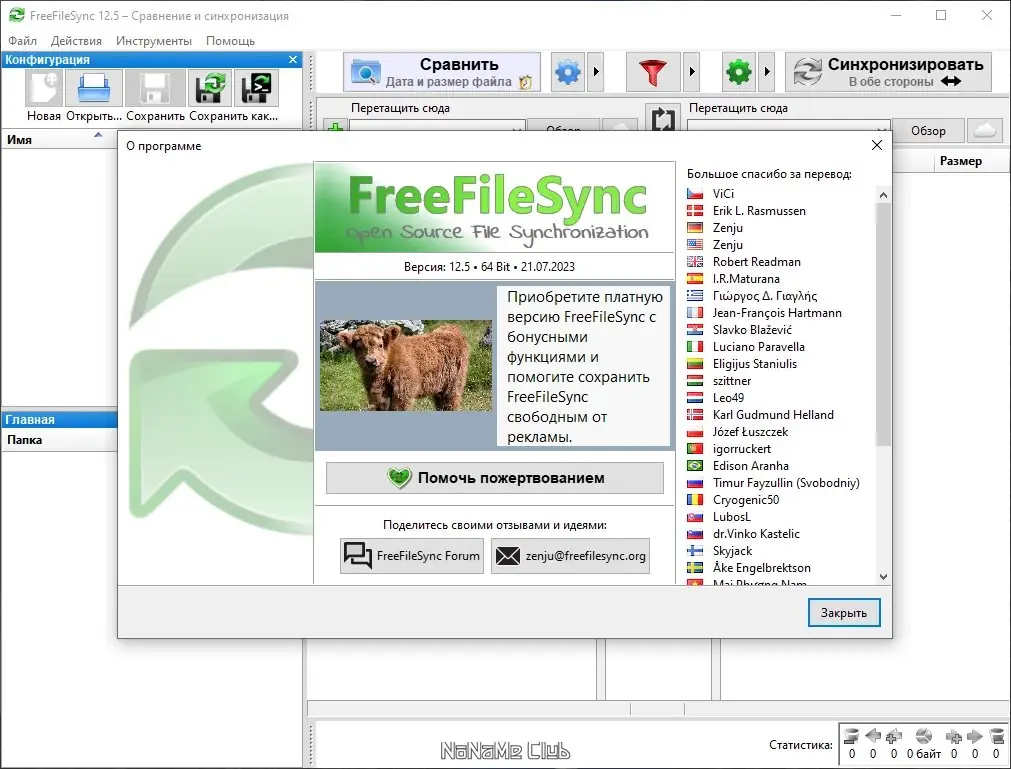Image resolution: width=1011 pixels, height=769 pixels.
Task: Expand synchronization settings dropdown arrow
Action: 767,72
